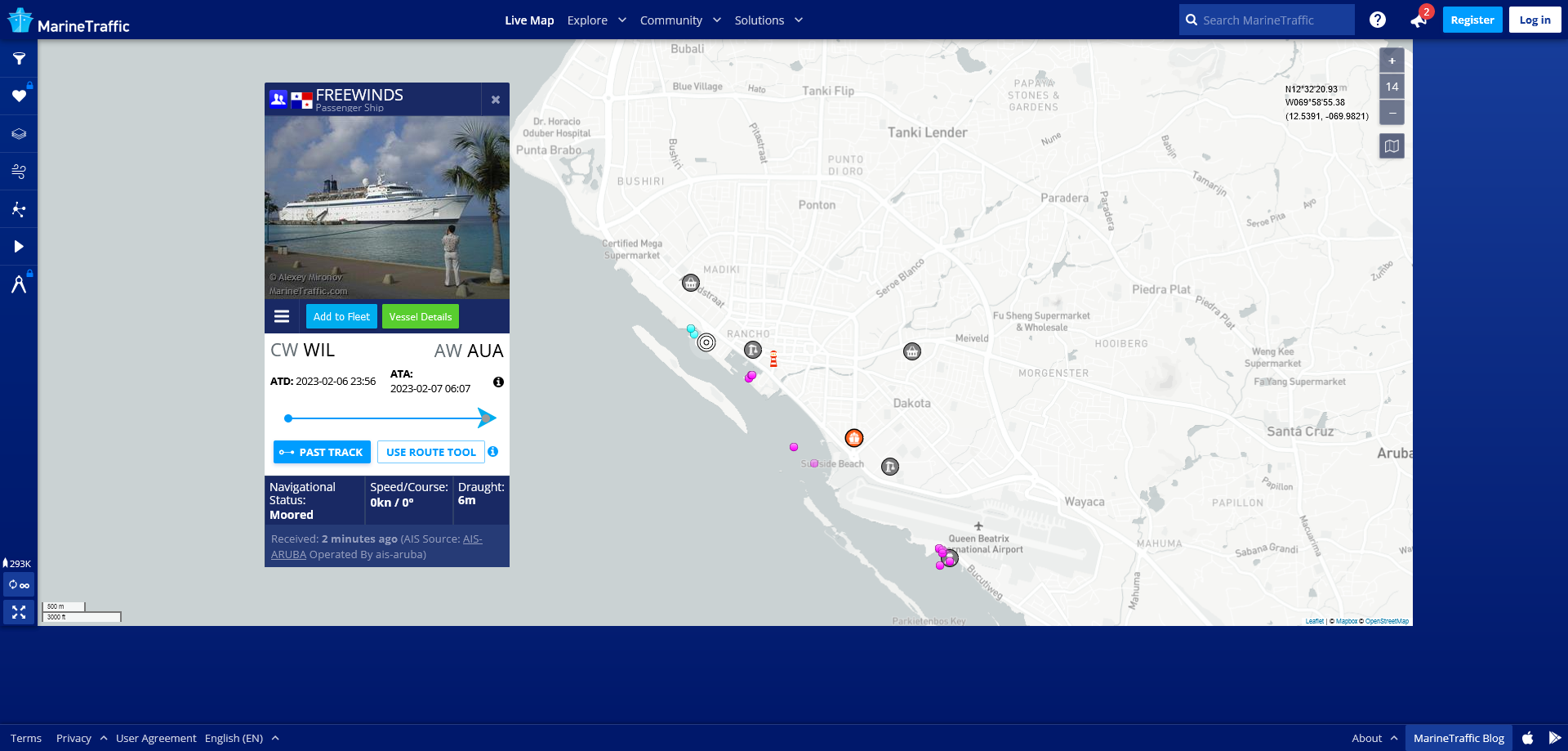Zoom out the map with minus

1392,113
